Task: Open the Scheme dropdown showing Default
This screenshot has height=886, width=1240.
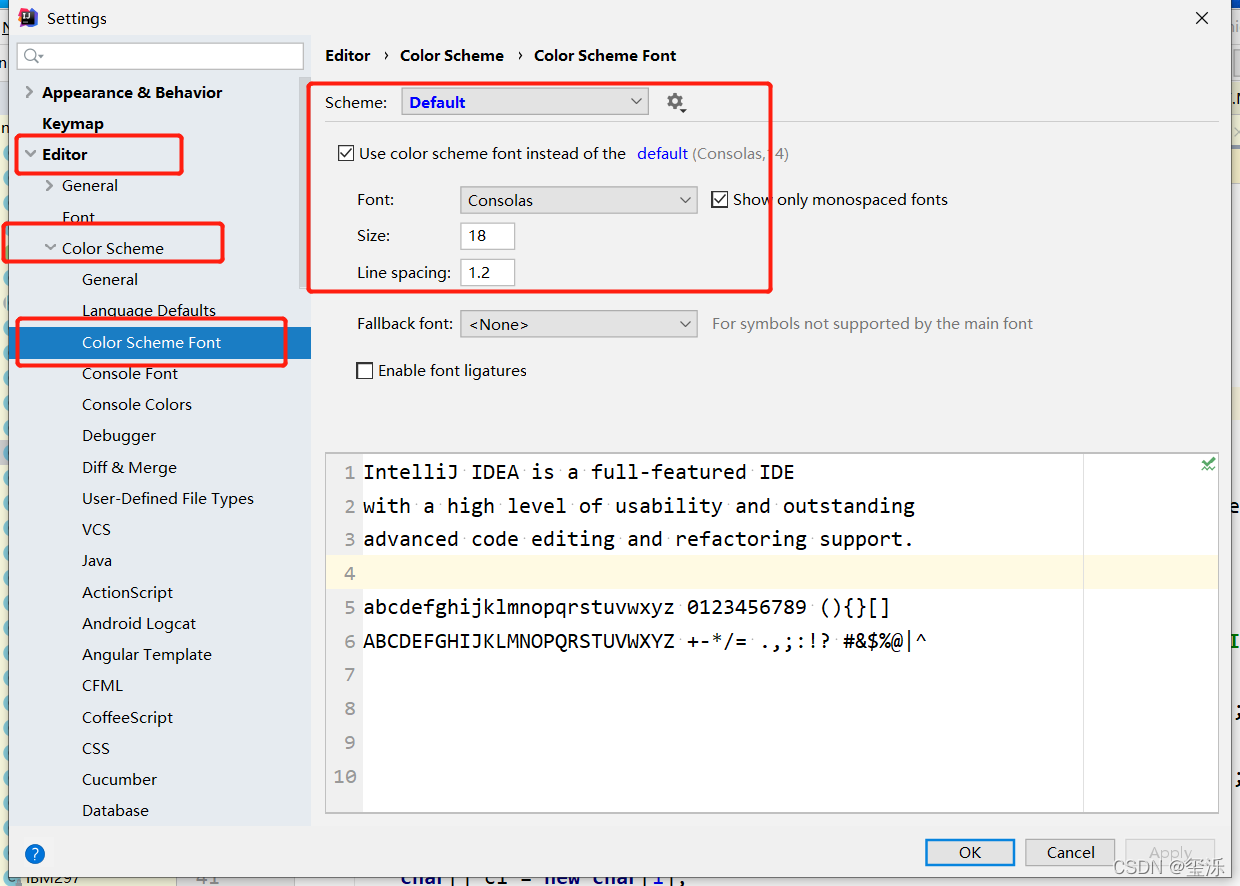Action: [525, 102]
